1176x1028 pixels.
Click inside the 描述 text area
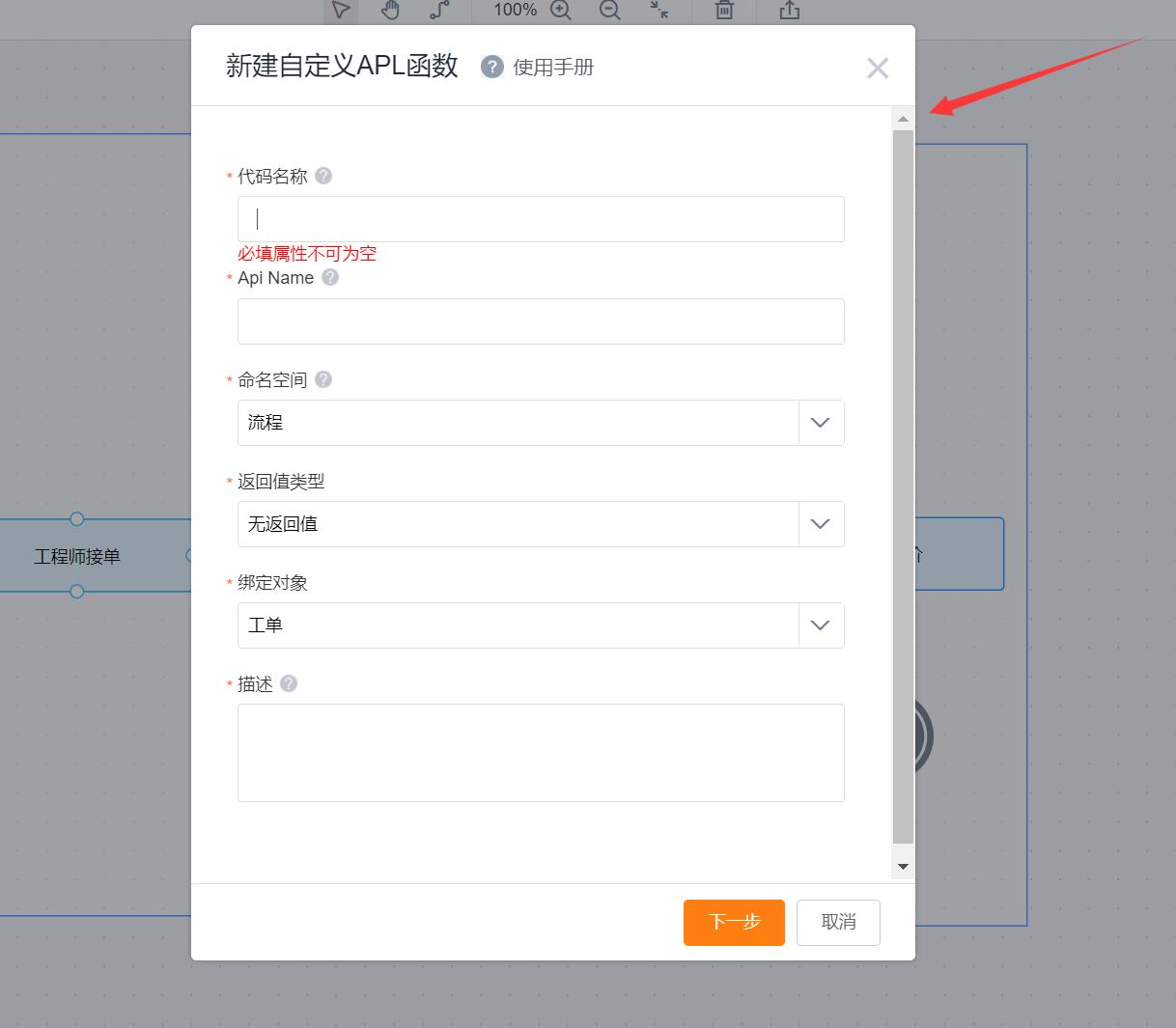pos(541,753)
